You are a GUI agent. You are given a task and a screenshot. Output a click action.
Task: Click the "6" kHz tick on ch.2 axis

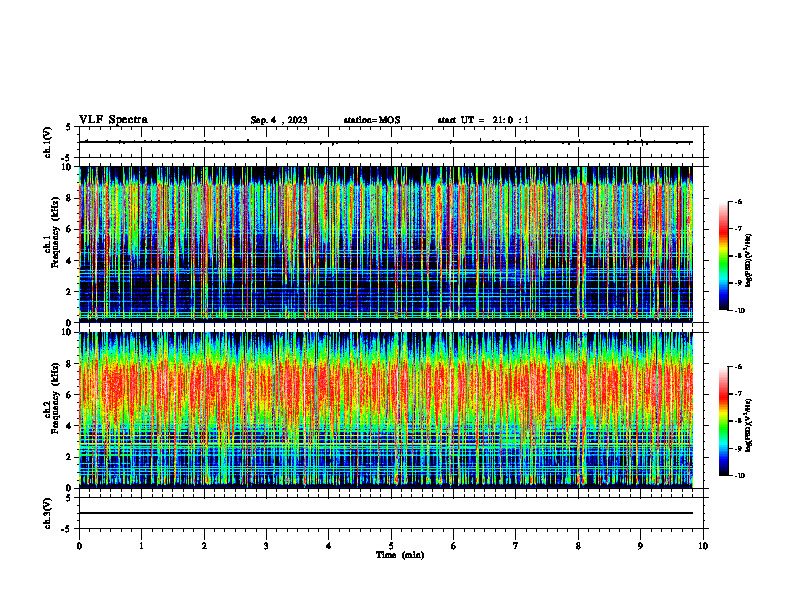[71, 395]
